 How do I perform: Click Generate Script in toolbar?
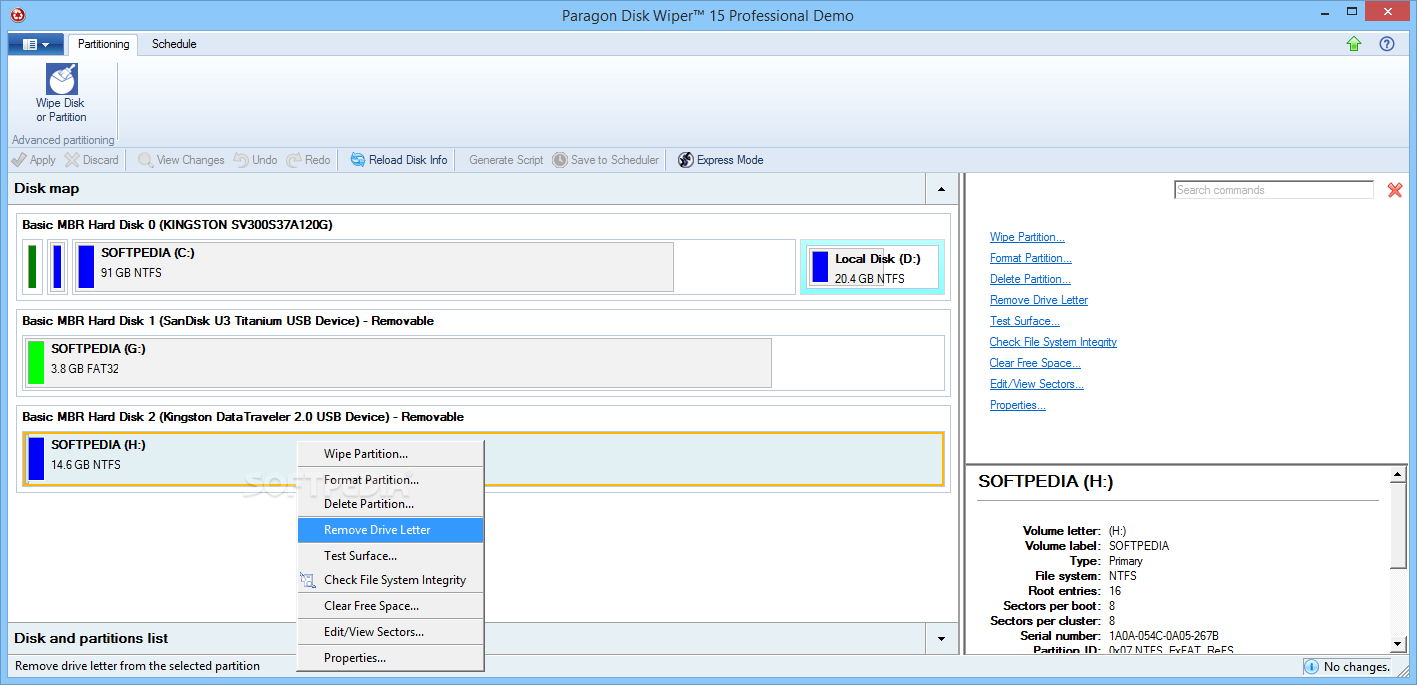[x=506, y=160]
